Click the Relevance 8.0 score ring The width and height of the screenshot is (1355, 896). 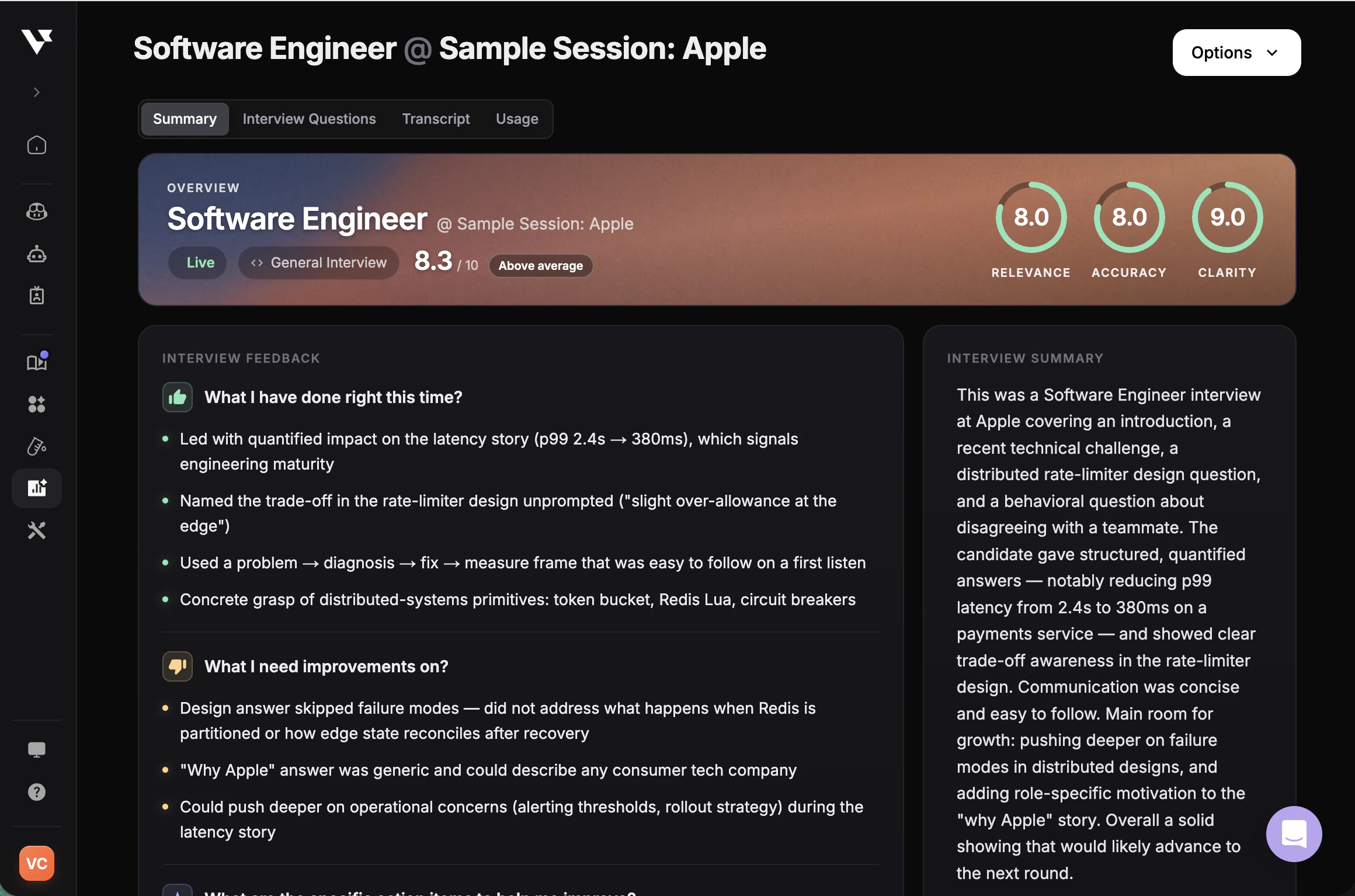[x=1031, y=217]
